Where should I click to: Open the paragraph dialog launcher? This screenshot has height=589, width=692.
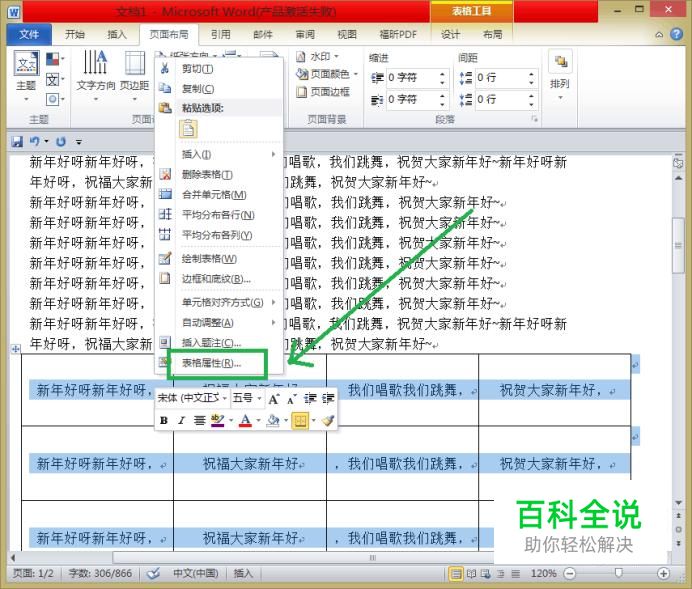534,119
